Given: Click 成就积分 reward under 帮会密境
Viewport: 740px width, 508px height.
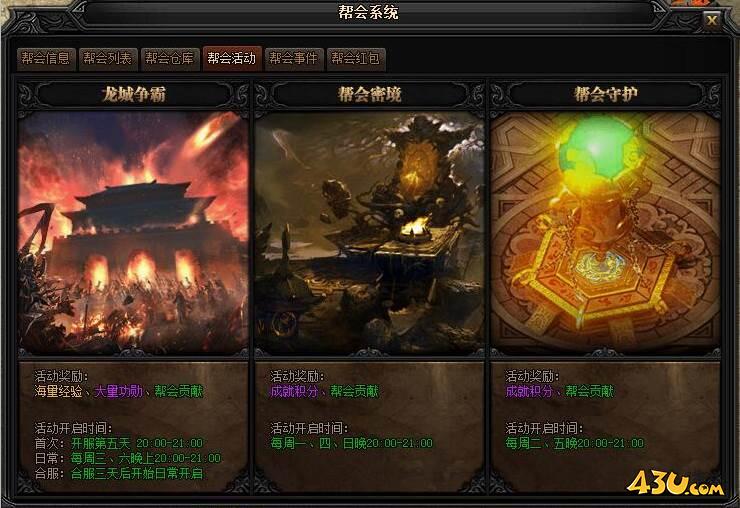Looking at the screenshot, I should coord(294,391).
